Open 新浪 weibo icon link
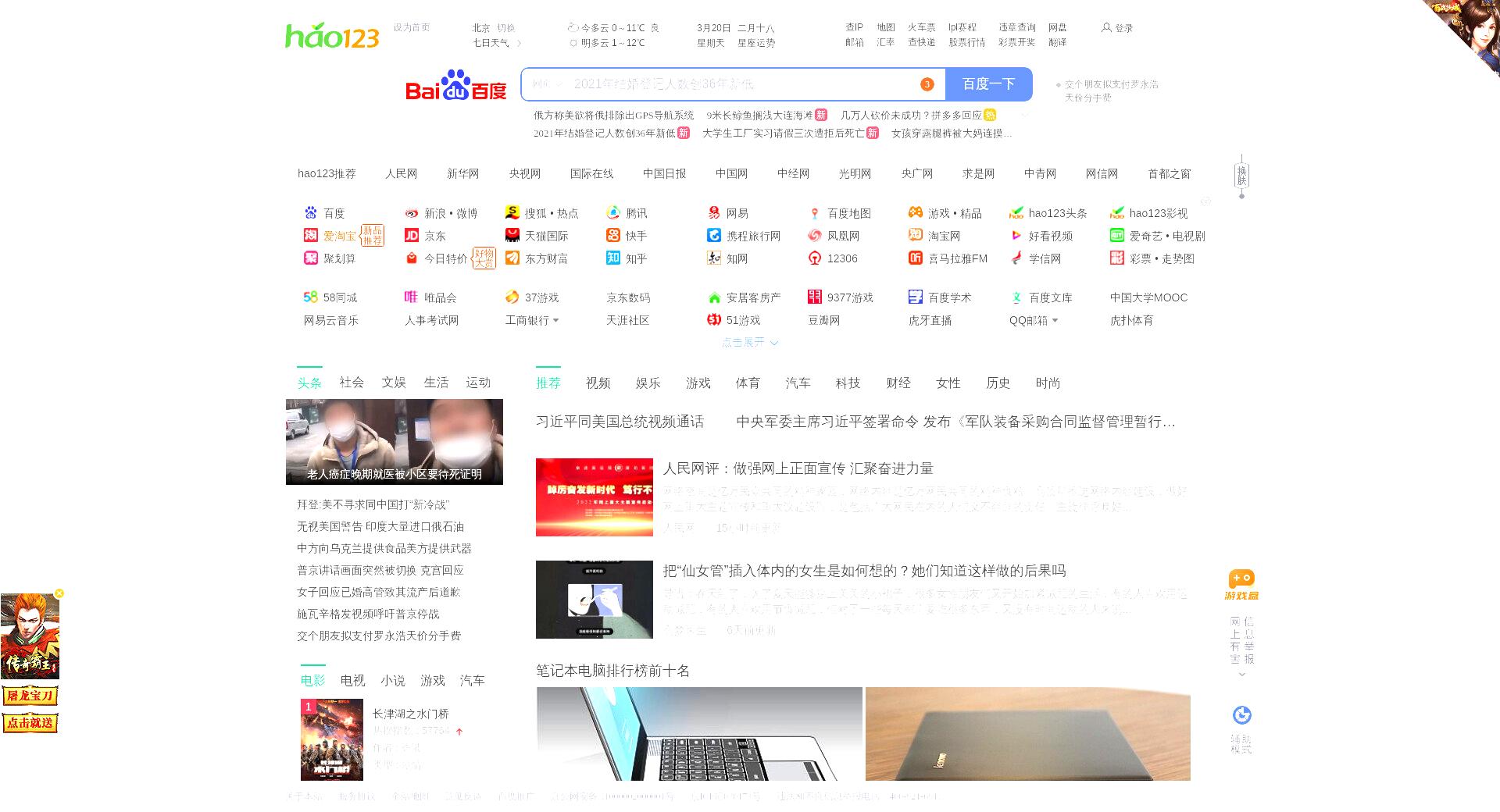The image size is (1500, 812). pyautogui.click(x=412, y=213)
